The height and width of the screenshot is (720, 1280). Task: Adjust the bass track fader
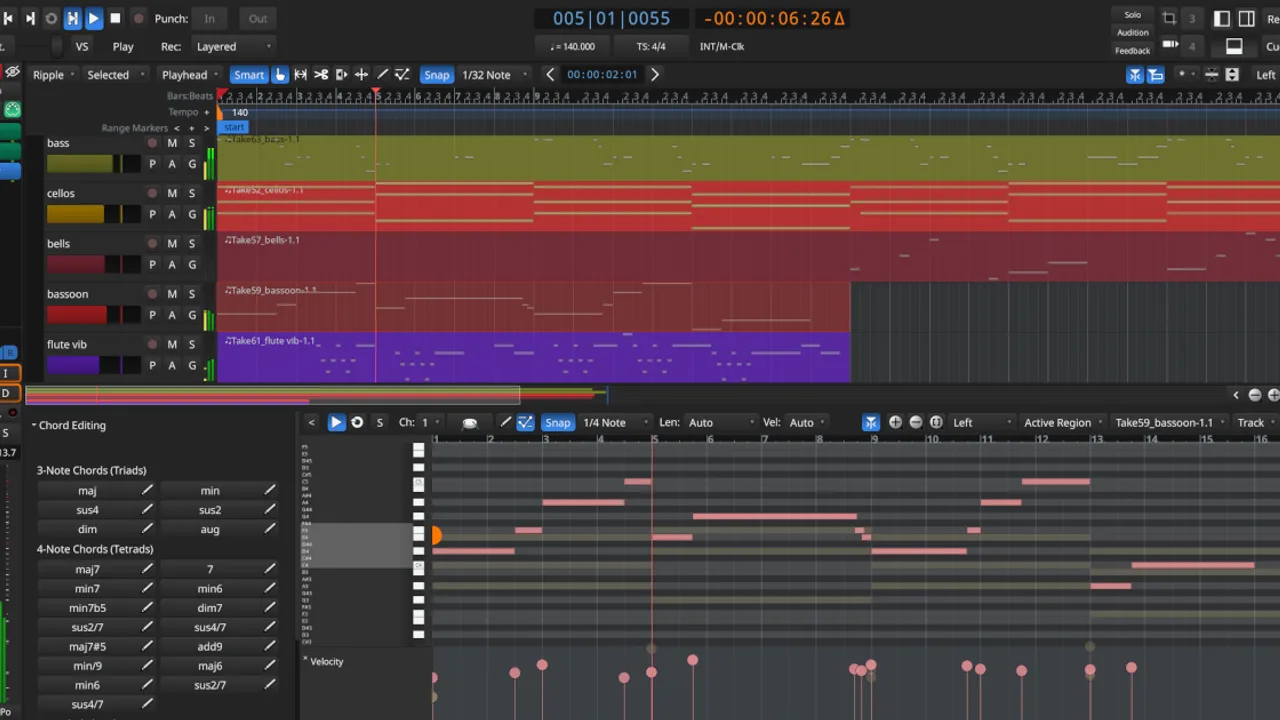(x=93, y=164)
